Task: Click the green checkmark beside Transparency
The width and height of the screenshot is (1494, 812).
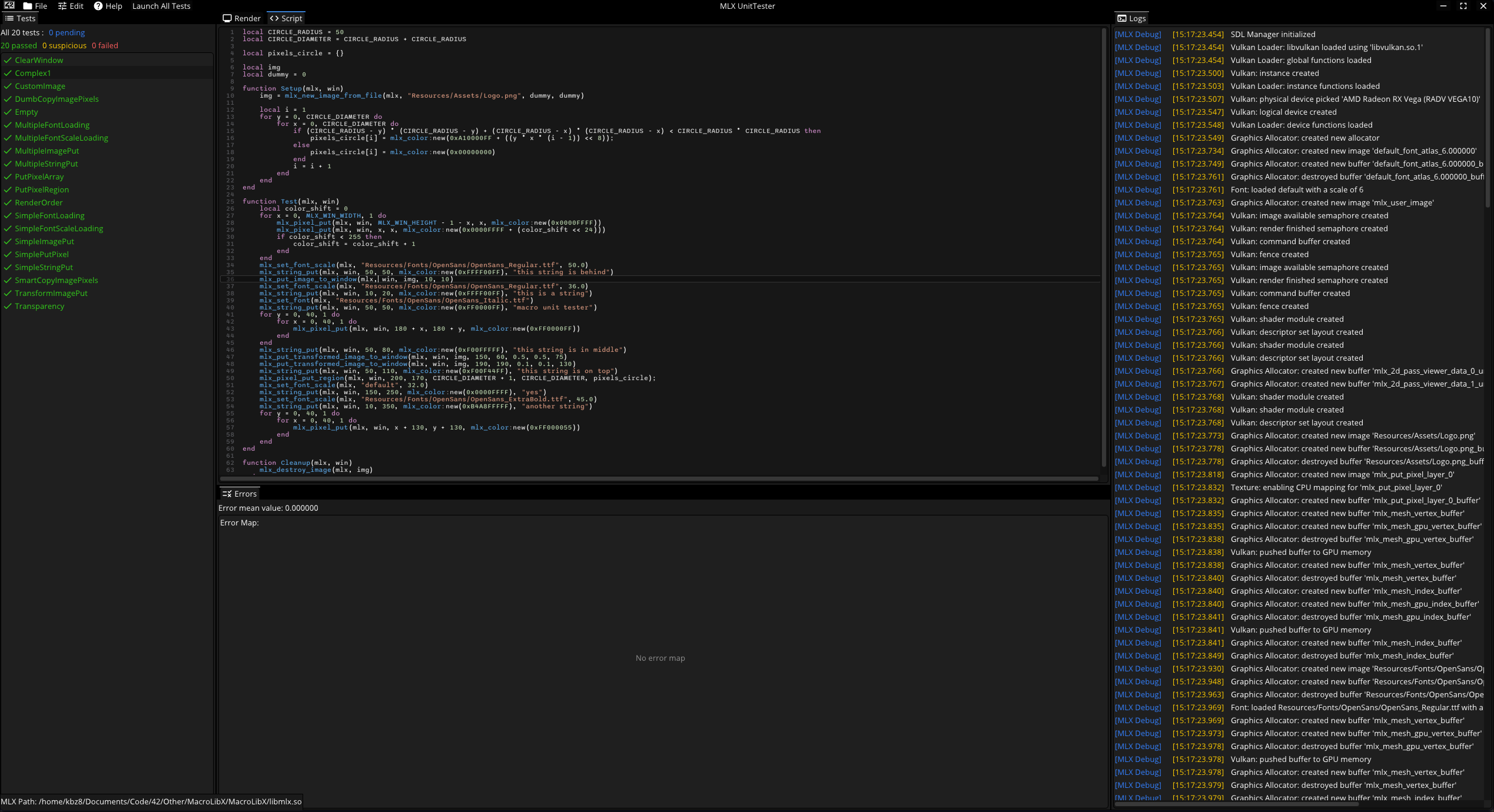Action: pyautogui.click(x=8, y=306)
